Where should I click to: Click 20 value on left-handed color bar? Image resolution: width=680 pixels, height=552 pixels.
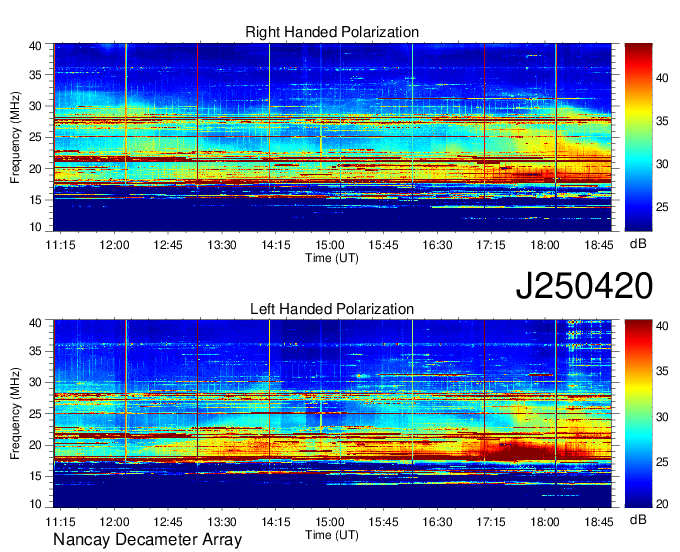click(x=662, y=504)
